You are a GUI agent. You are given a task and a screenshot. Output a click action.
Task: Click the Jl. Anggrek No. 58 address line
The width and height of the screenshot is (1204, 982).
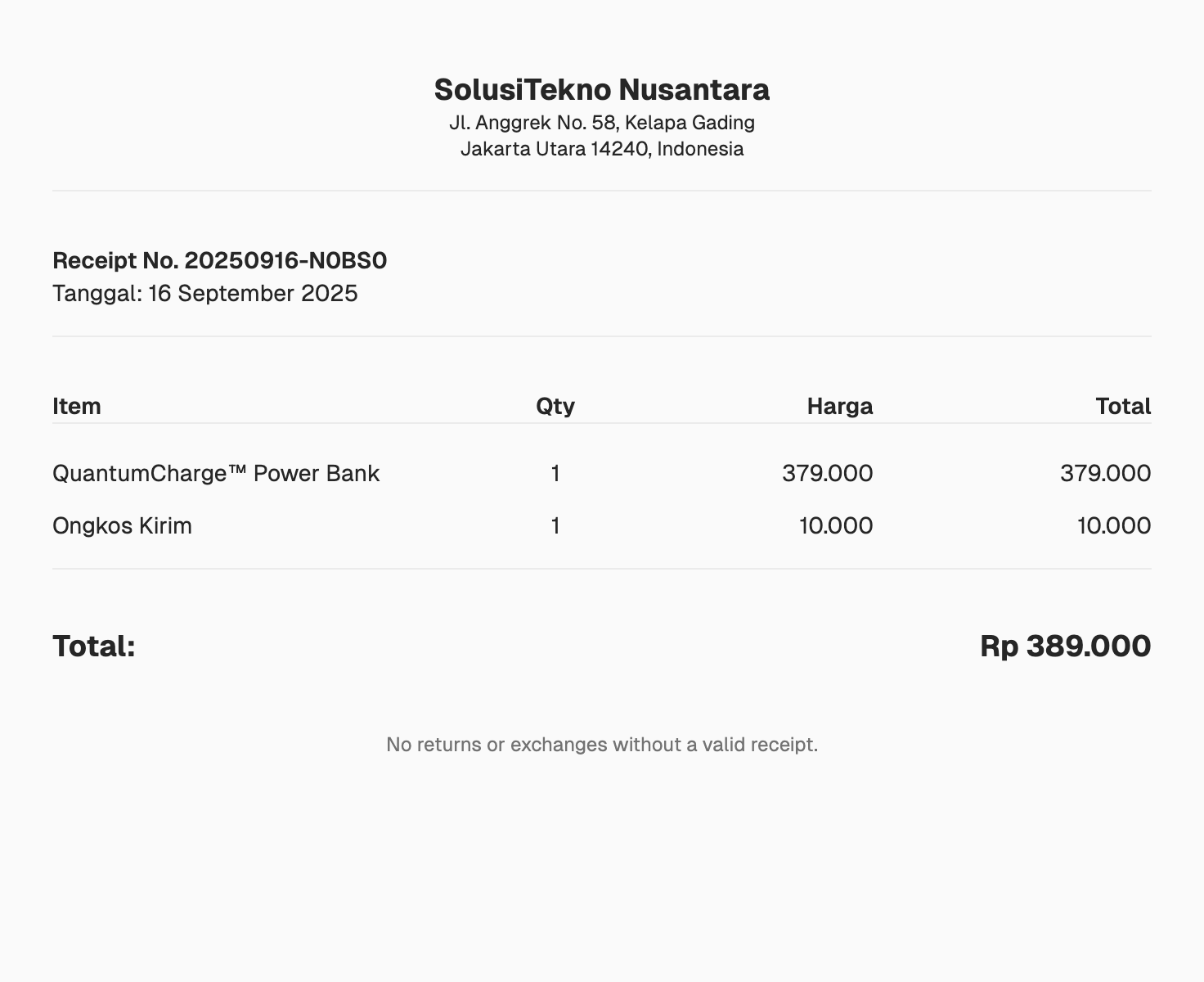point(601,123)
